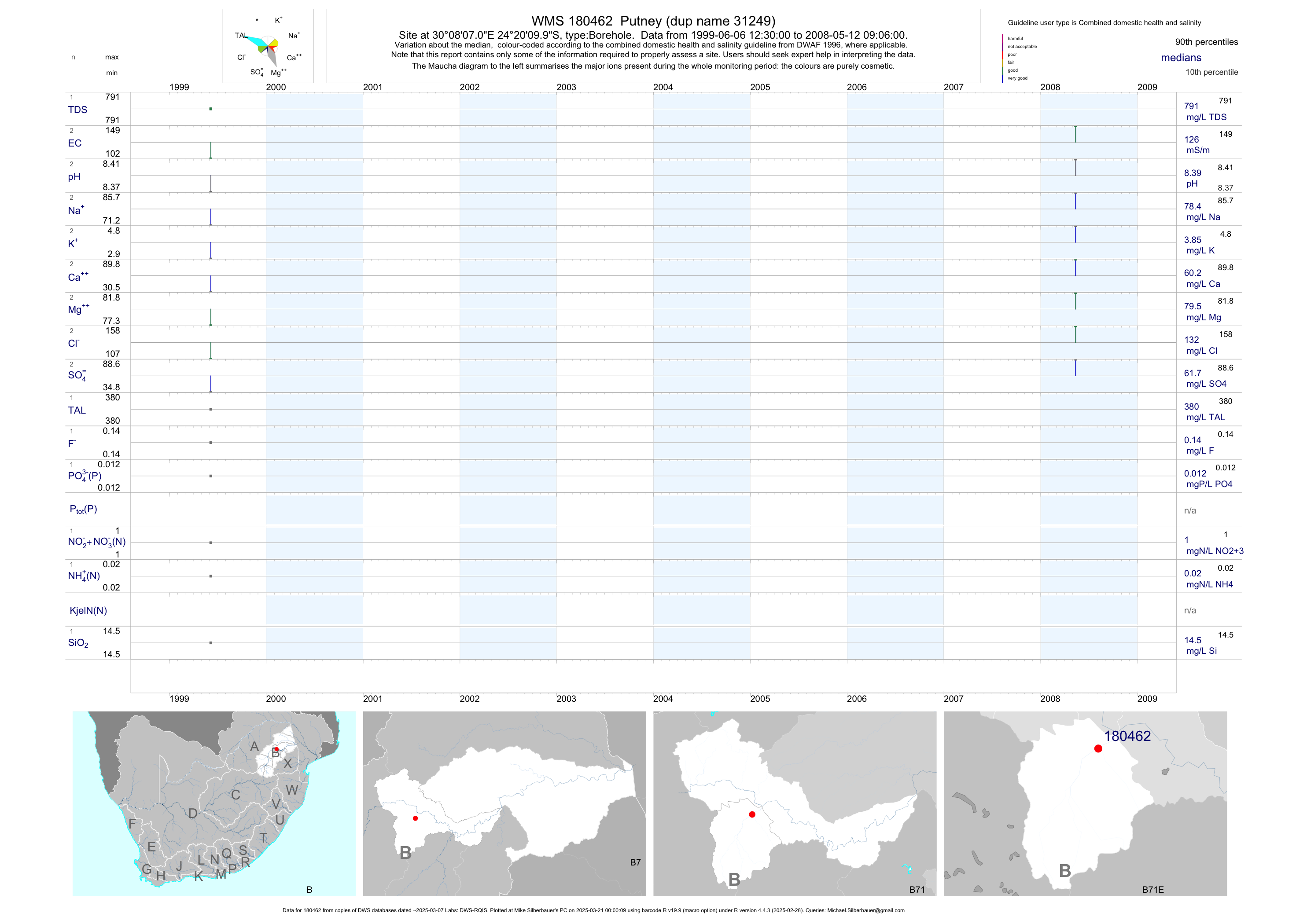Click the Maucha ion diagram
1307x924 pixels.
[268, 46]
